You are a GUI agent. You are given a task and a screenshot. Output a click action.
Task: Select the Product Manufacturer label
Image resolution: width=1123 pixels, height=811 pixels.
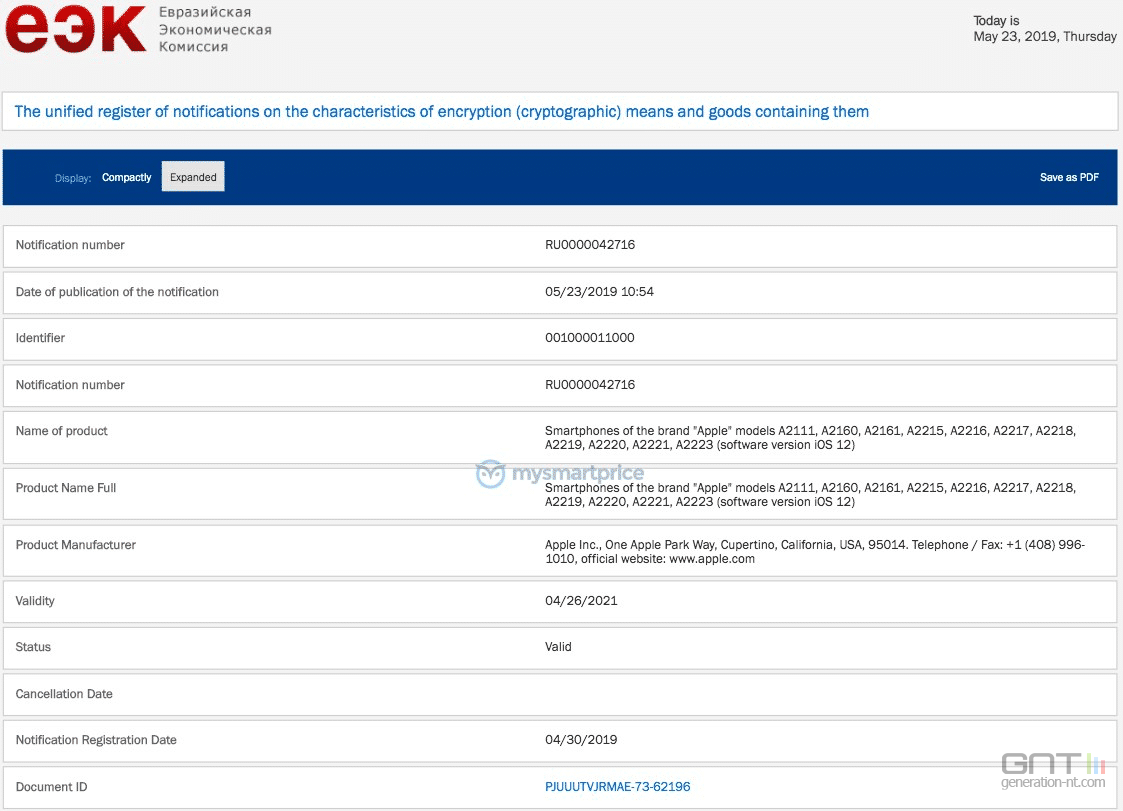point(75,545)
